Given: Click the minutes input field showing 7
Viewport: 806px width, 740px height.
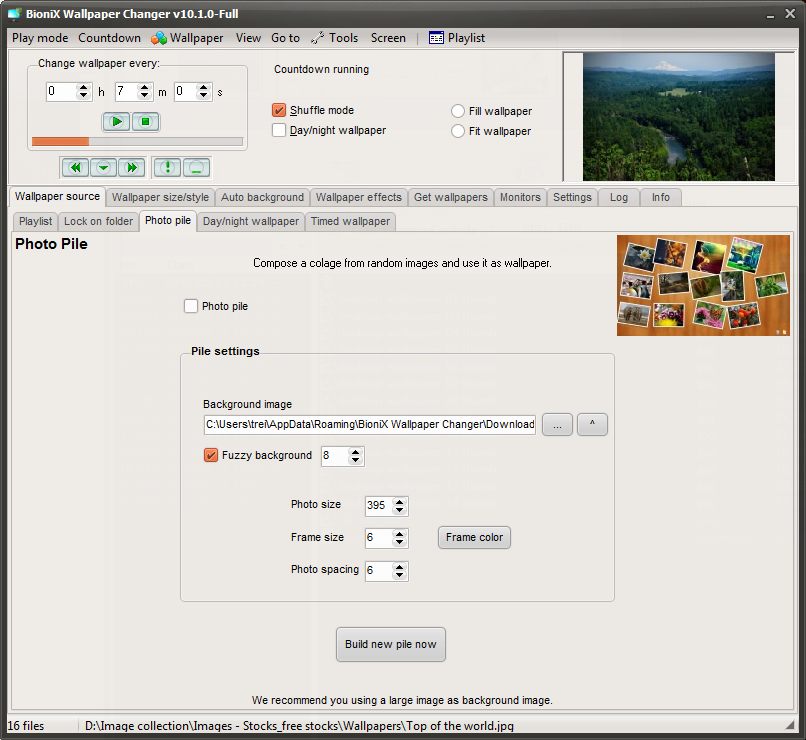Looking at the screenshot, I should tap(127, 92).
